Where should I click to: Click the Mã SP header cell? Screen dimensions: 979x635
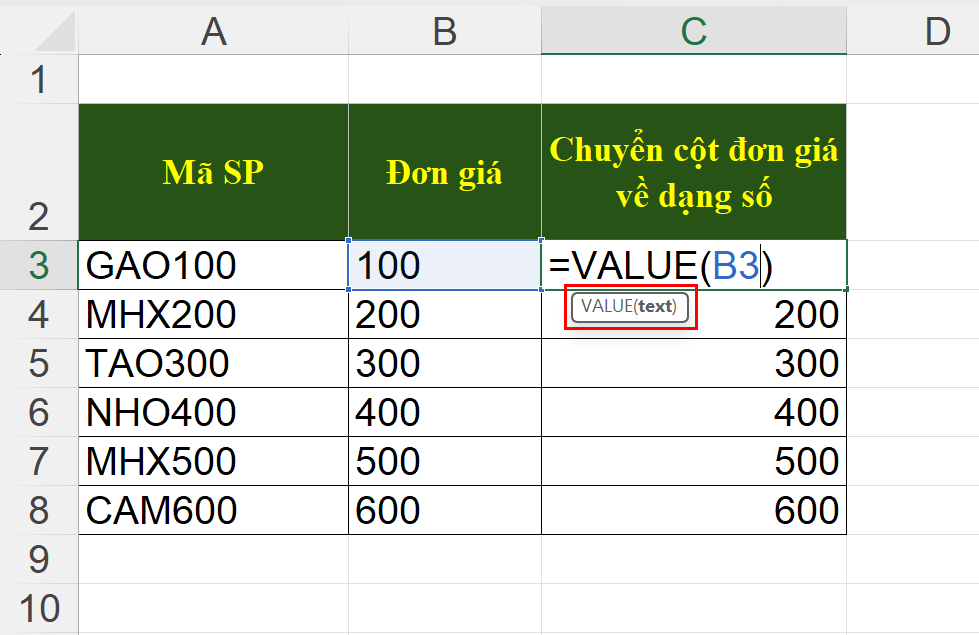tap(212, 170)
